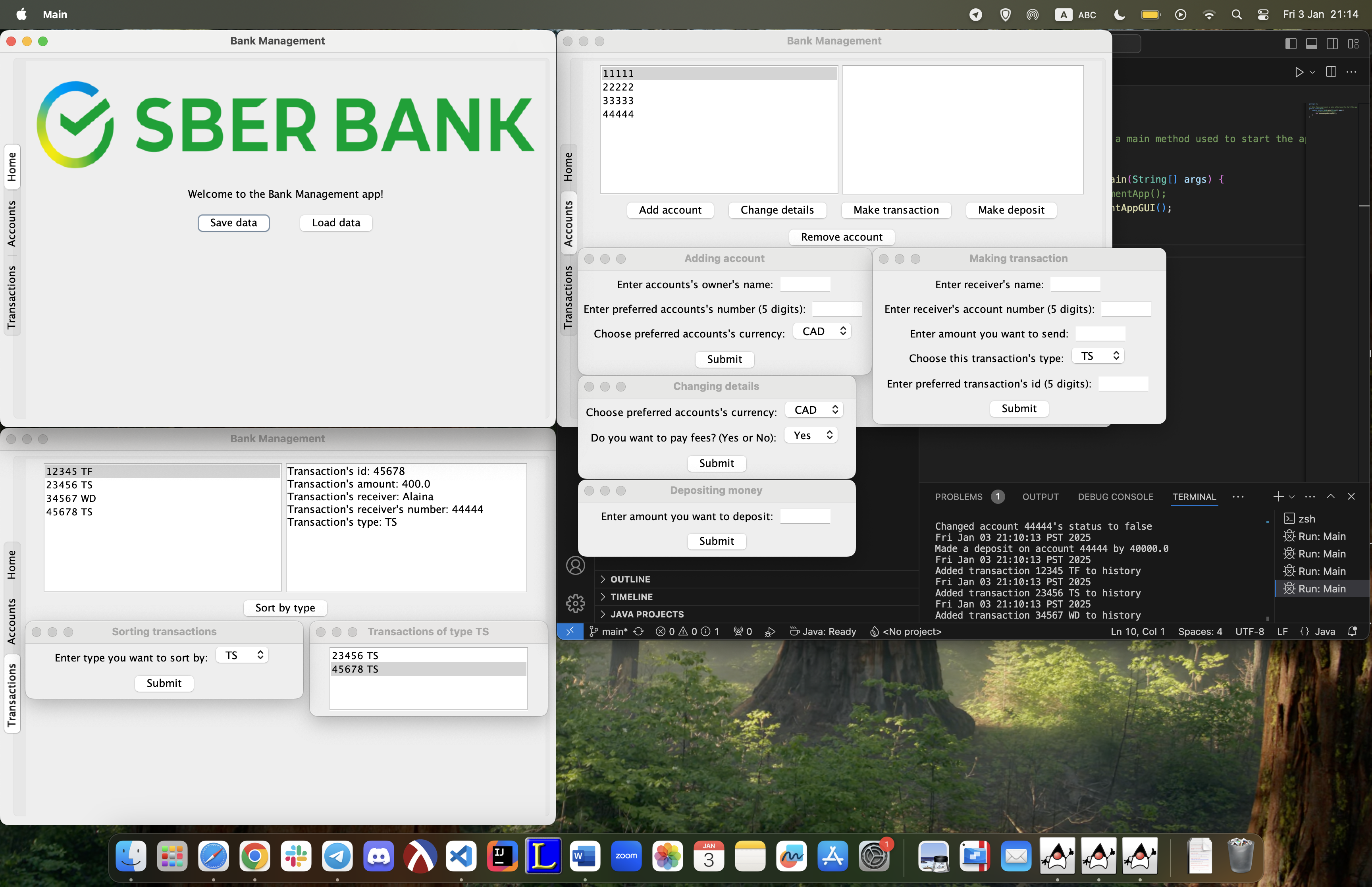This screenshot has height=887, width=1372.
Task: Open IntelliJ IDEA from the Dock
Action: 501,856
